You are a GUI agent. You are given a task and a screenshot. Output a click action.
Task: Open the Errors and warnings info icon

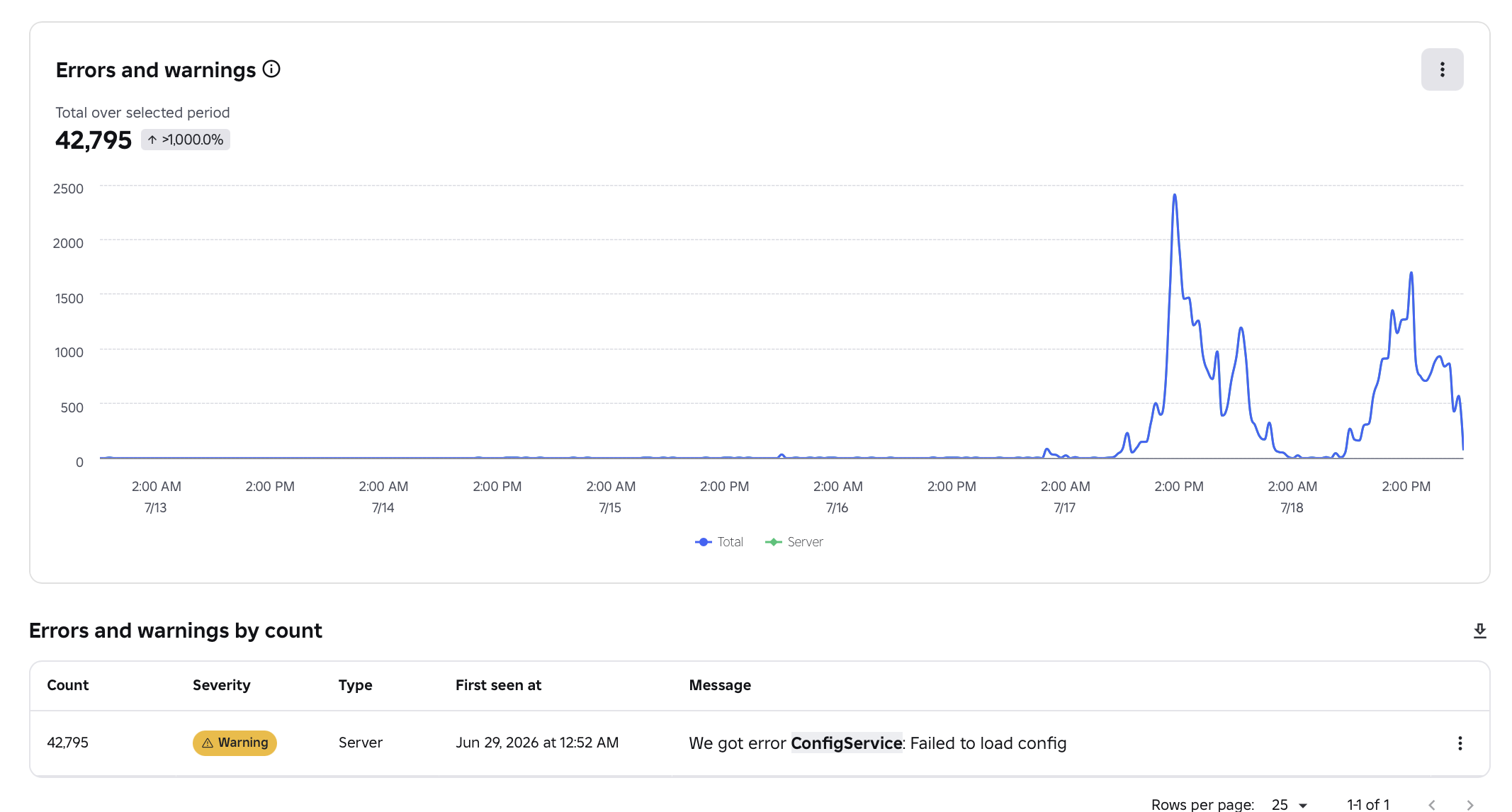[271, 69]
